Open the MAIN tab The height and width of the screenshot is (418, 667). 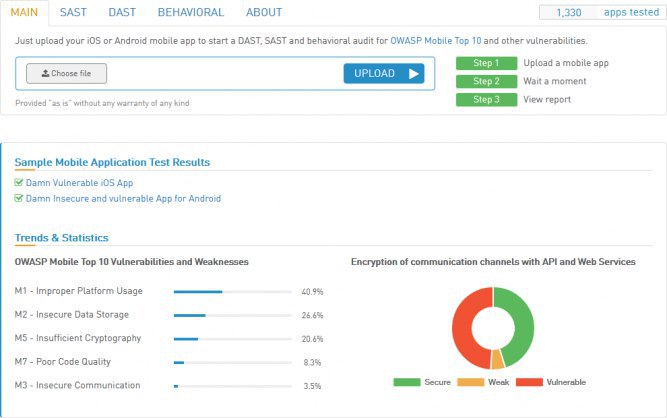point(24,12)
